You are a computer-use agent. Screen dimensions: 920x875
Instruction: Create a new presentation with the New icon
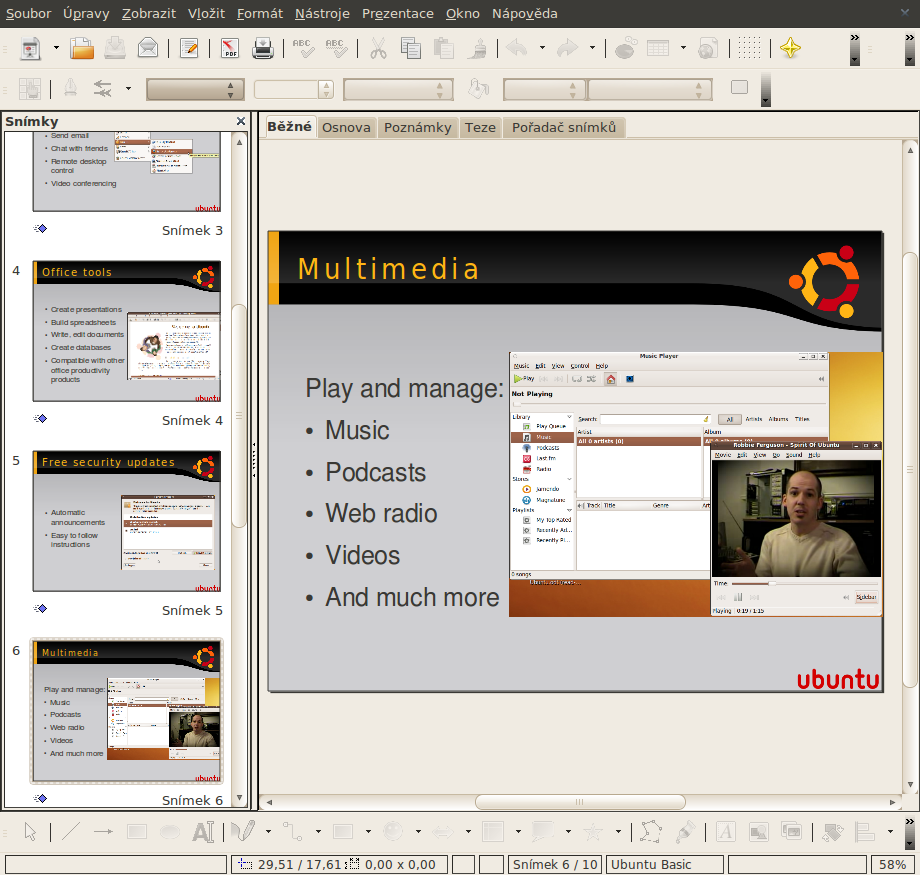point(31,48)
